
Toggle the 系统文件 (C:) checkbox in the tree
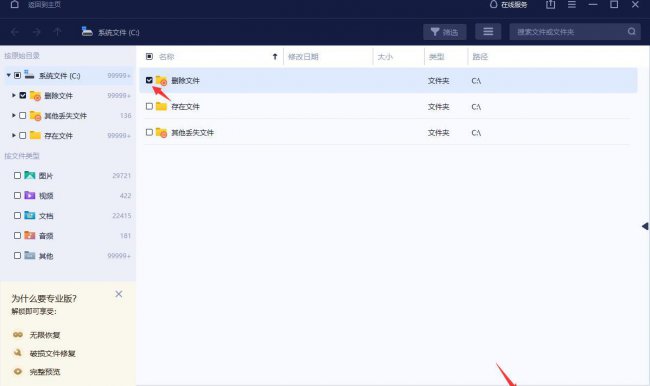tap(17, 75)
